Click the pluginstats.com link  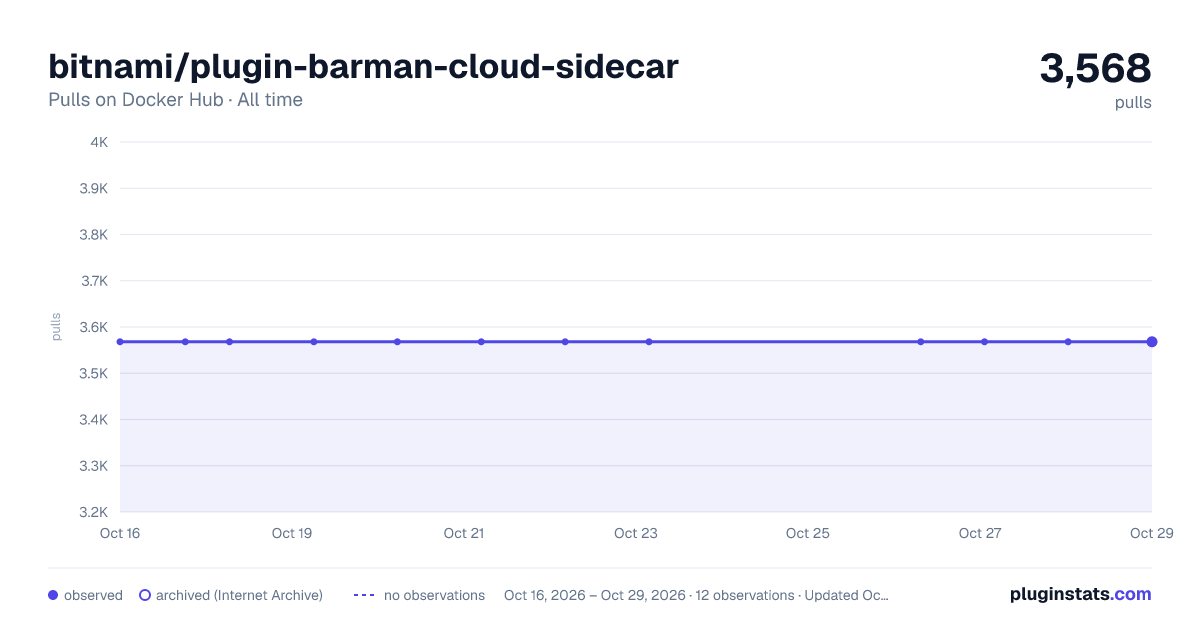(1080, 594)
